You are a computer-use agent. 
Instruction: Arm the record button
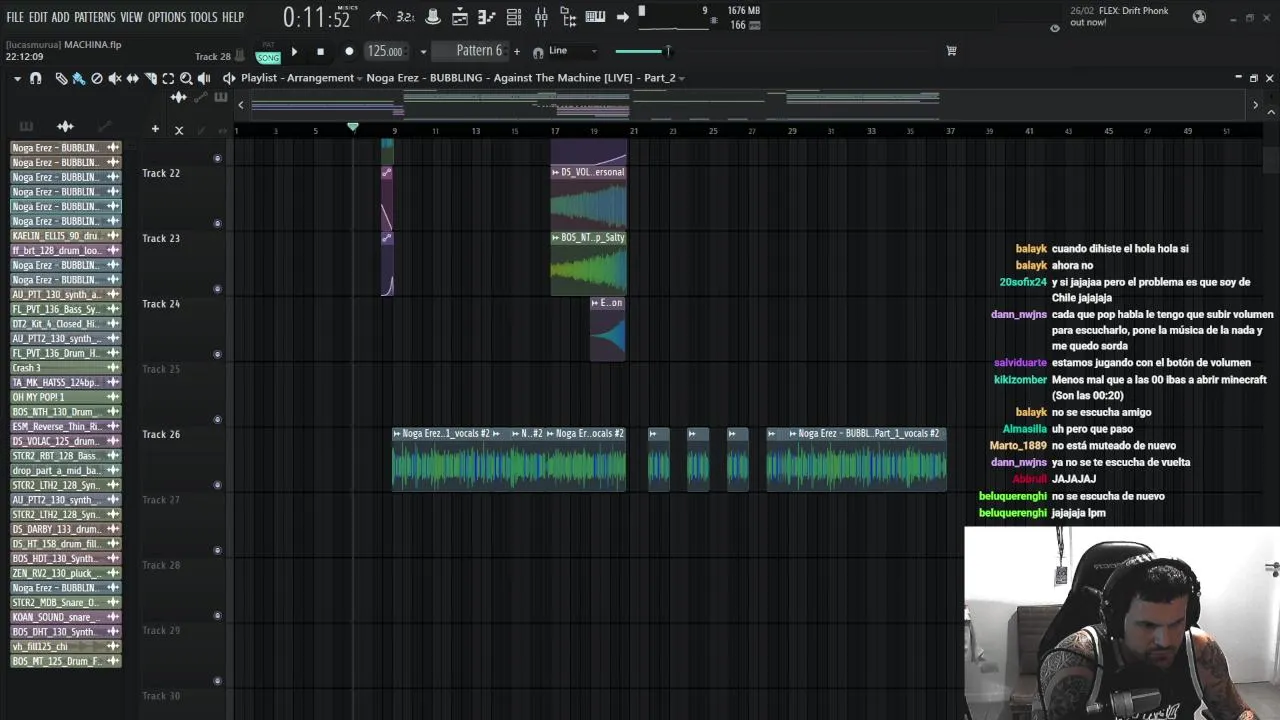tap(349, 52)
